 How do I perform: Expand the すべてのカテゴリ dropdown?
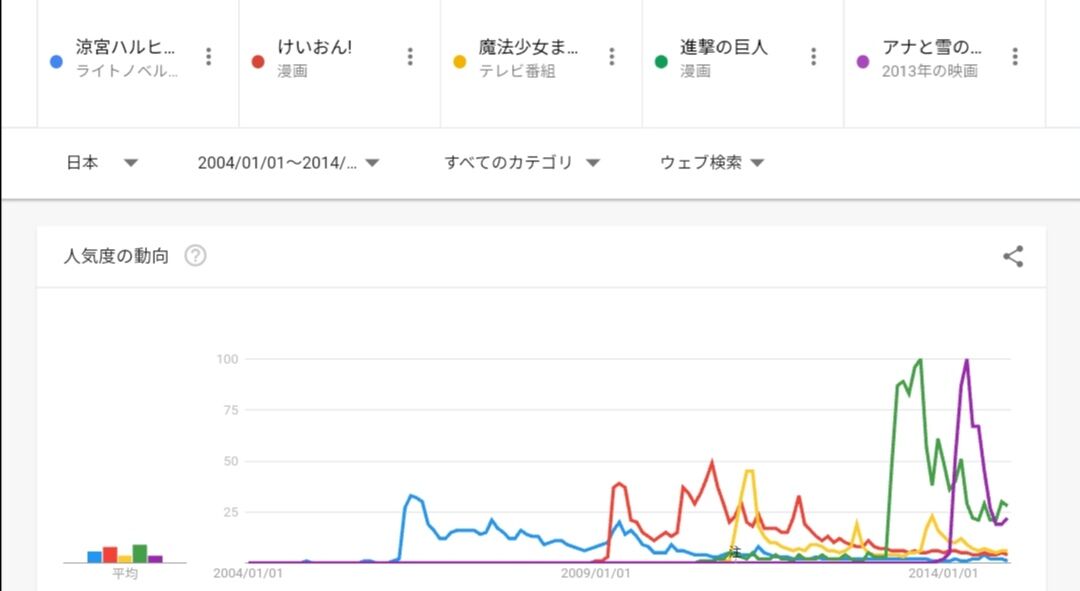(x=522, y=163)
